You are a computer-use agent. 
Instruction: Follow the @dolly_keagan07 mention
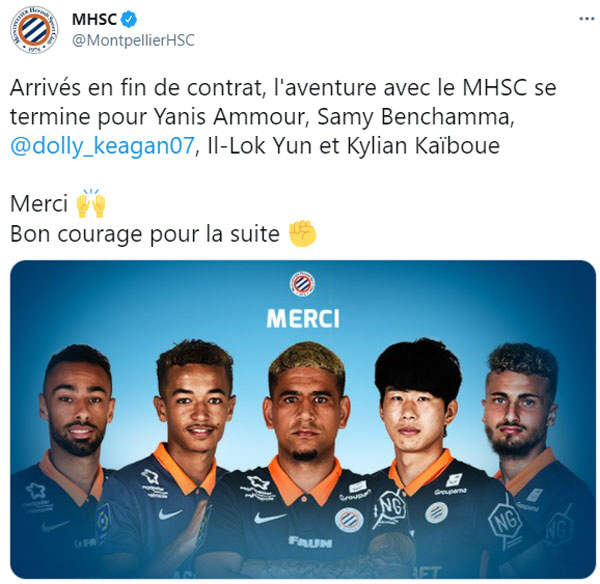point(102,146)
